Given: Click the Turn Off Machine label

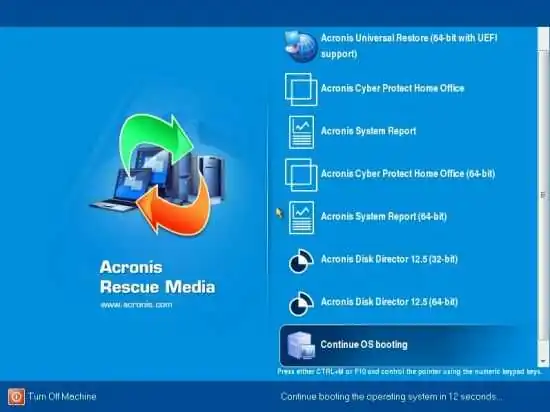Looking at the screenshot, I should tap(62, 397).
